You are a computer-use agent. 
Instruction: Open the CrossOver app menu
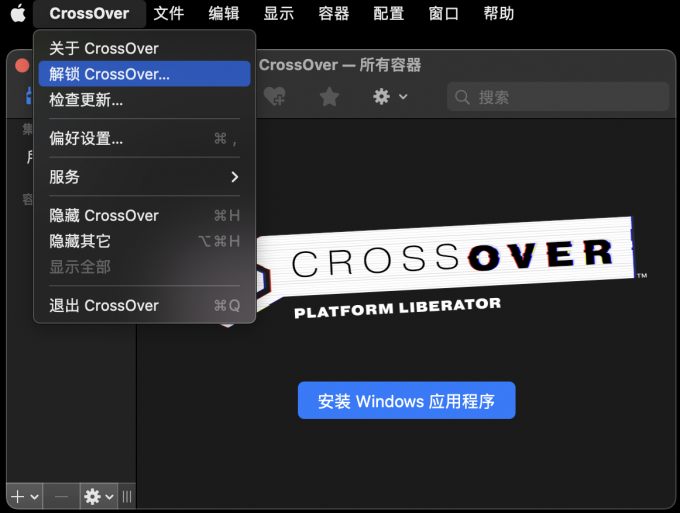pyautogui.click(x=89, y=13)
